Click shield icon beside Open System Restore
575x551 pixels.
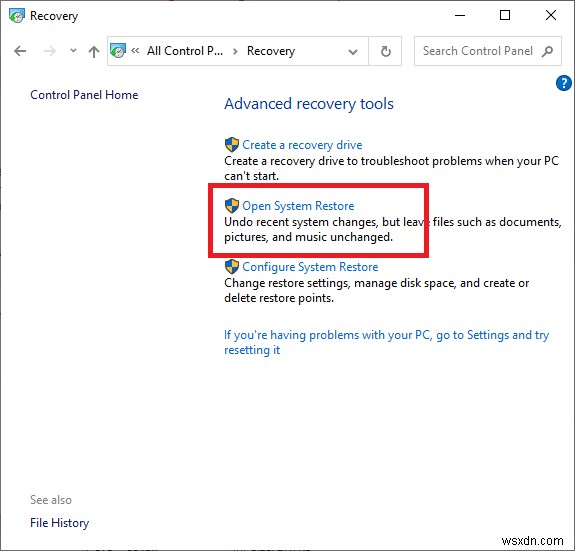click(x=232, y=206)
